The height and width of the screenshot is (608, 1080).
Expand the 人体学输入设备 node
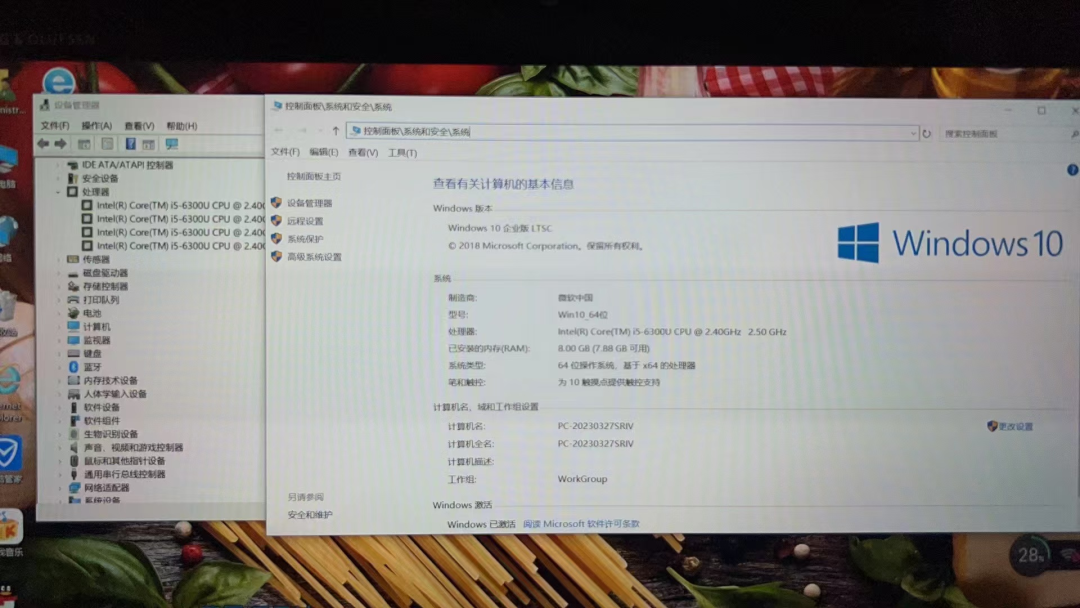tap(59, 395)
